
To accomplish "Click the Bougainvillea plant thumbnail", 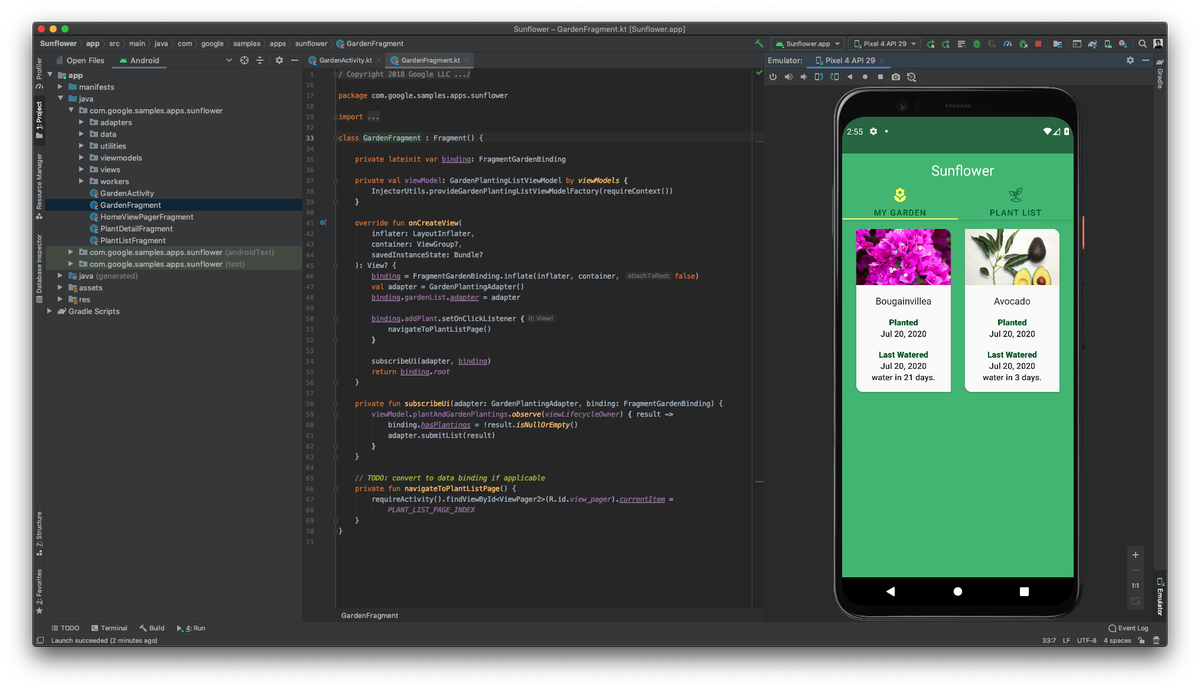I will coord(903,257).
